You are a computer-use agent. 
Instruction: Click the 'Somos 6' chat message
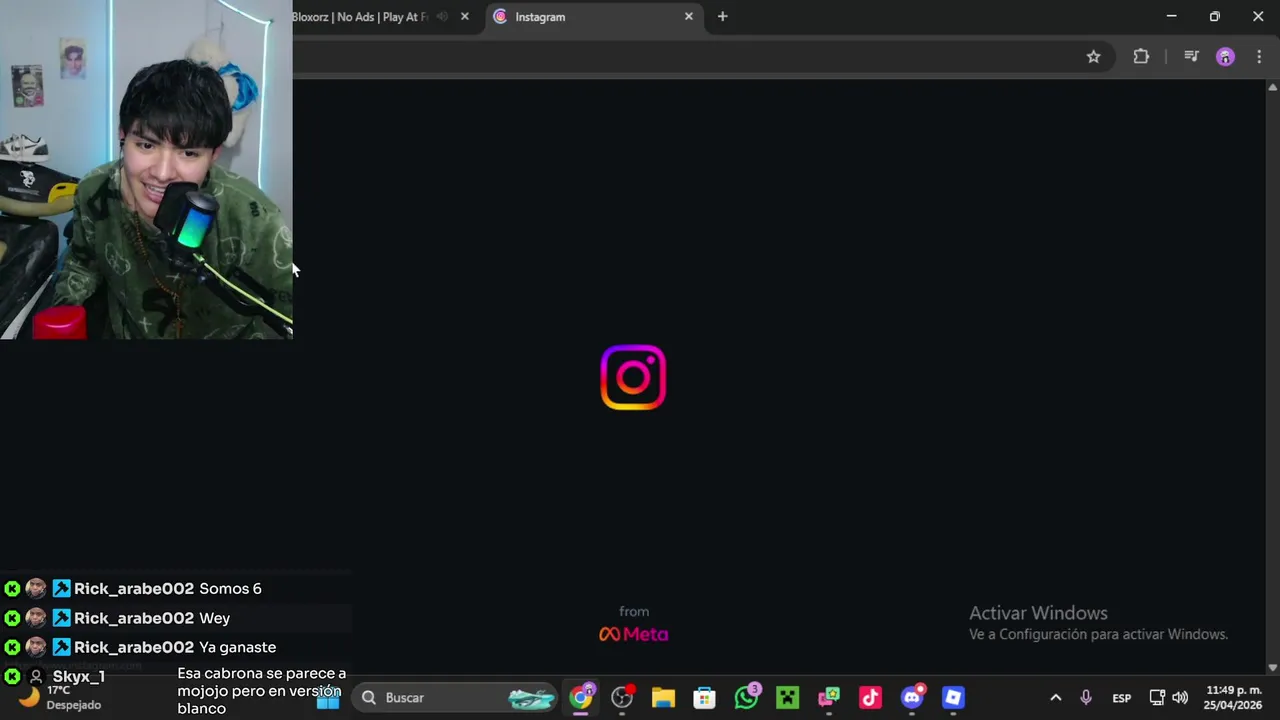coord(230,589)
